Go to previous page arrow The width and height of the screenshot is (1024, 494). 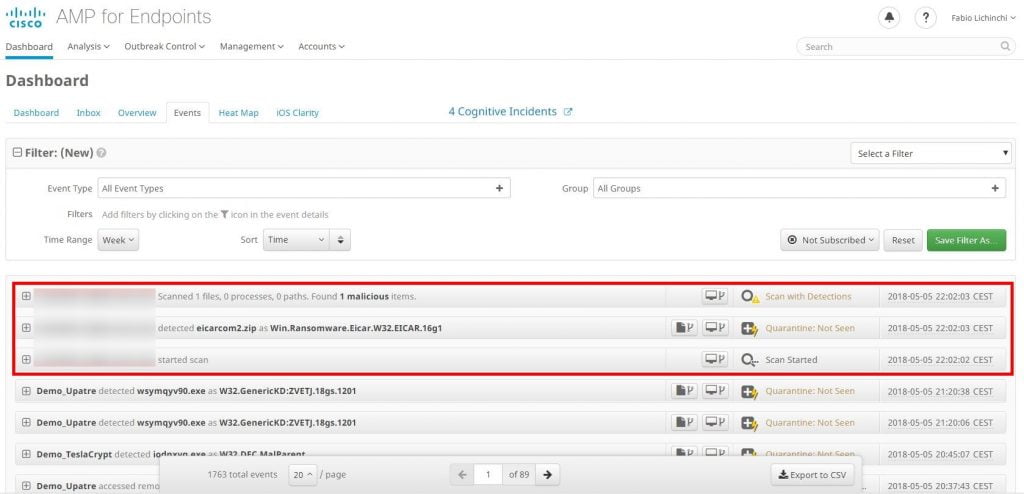[462, 475]
